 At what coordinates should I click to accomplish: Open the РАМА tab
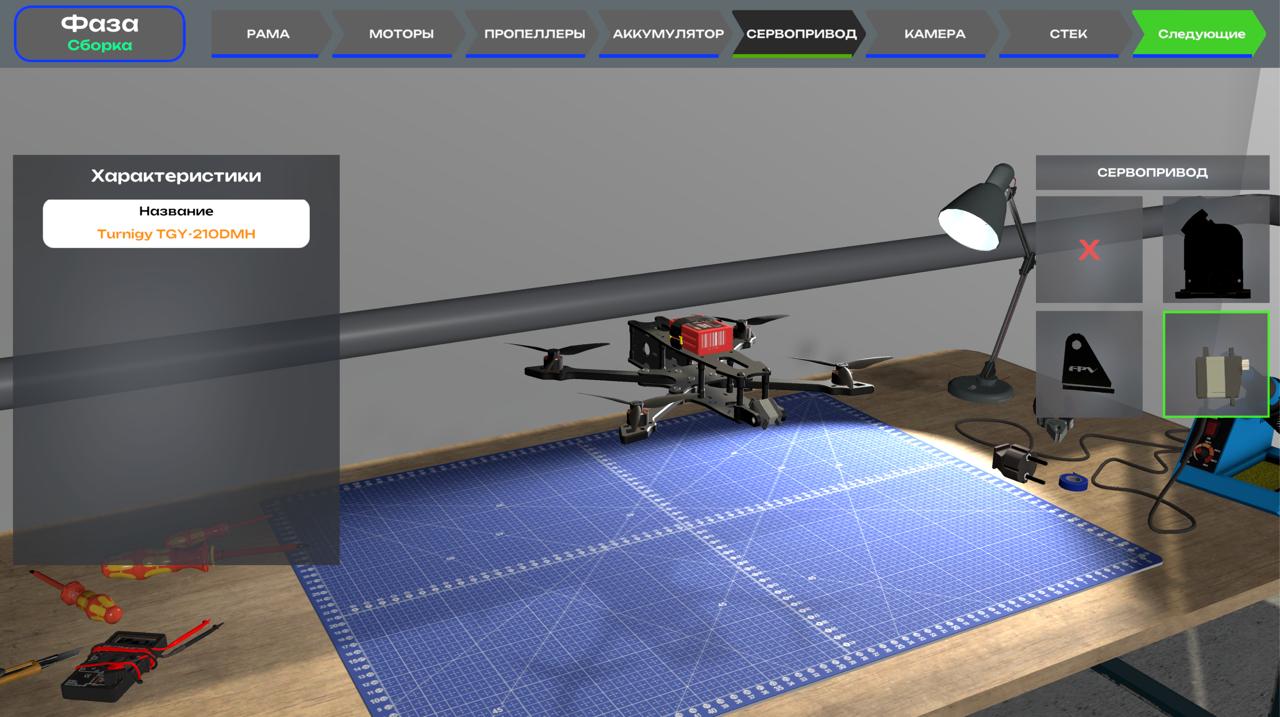(x=268, y=34)
